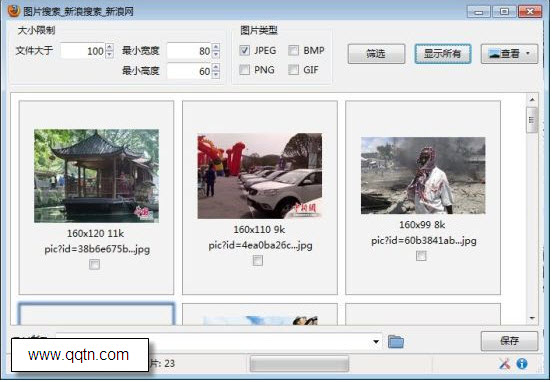
Task: Click the filename pic?id=38b6e675b...jpg
Action: tap(97, 249)
